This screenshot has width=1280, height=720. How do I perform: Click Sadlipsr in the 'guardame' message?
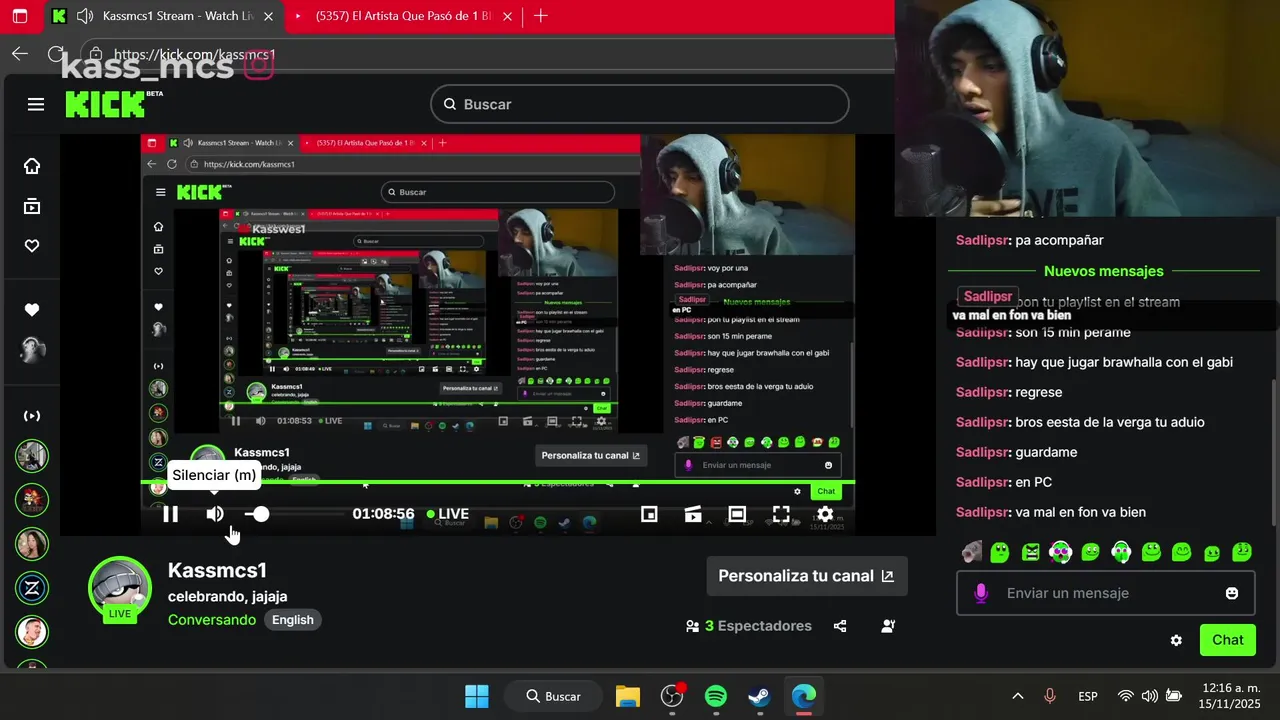(x=983, y=452)
